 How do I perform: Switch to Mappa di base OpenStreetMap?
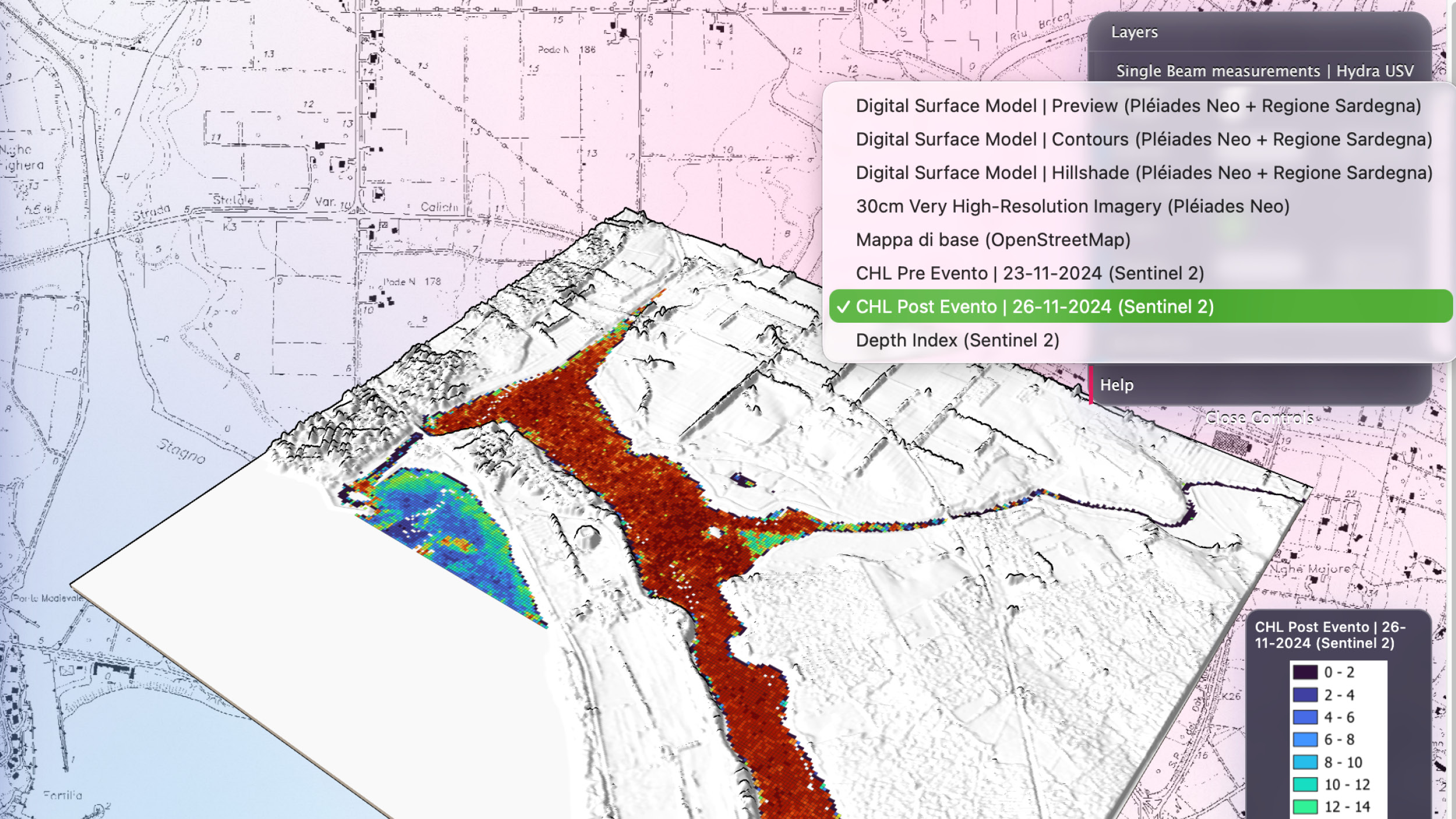pos(992,240)
